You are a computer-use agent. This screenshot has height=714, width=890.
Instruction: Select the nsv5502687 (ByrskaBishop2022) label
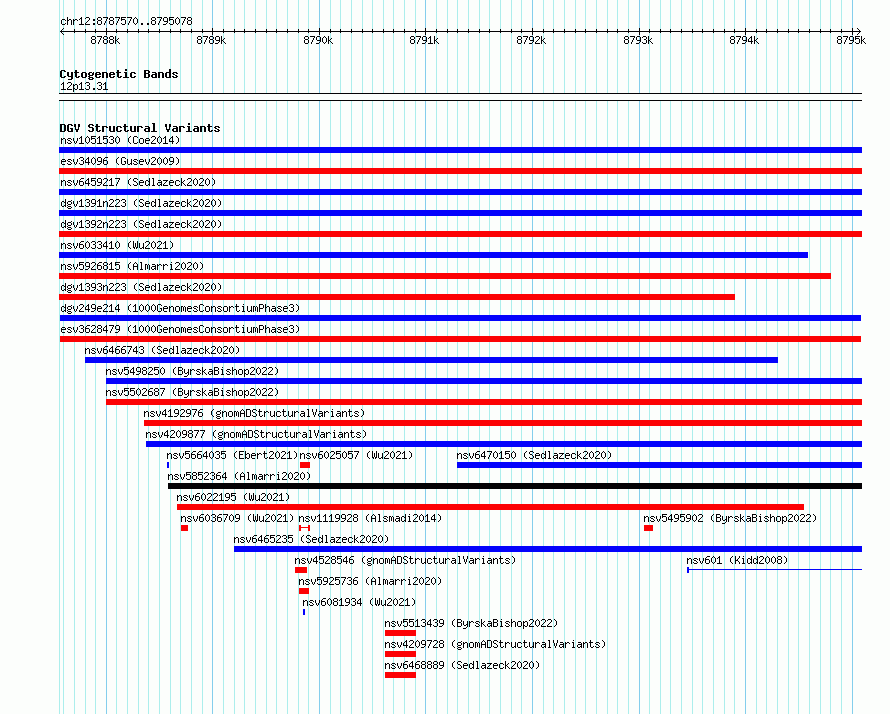[x=192, y=392]
